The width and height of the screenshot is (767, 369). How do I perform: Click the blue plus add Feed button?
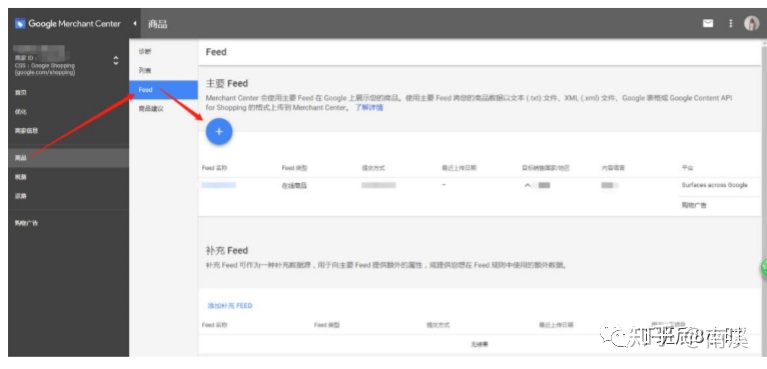click(219, 132)
